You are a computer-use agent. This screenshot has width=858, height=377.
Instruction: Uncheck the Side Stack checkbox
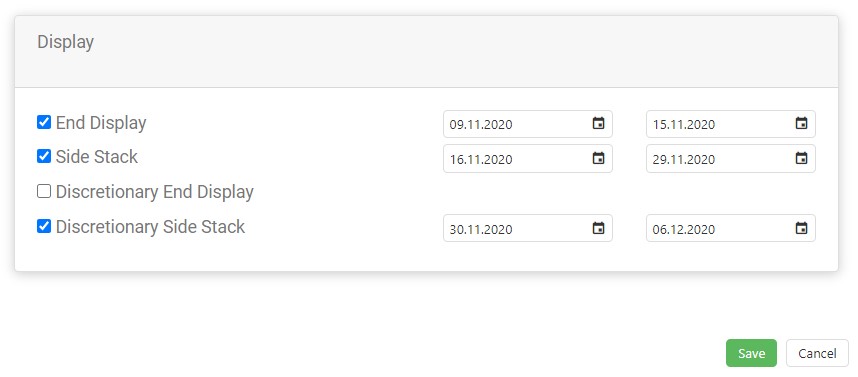click(x=44, y=156)
